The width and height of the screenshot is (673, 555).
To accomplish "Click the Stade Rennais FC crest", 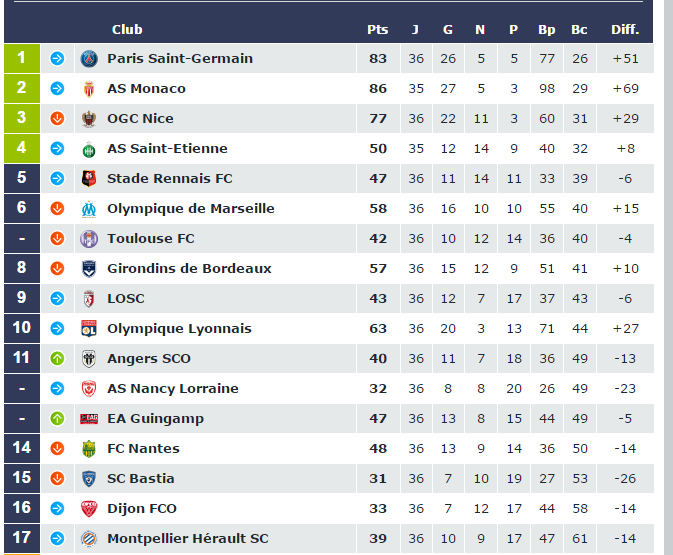I will point(89,179).
